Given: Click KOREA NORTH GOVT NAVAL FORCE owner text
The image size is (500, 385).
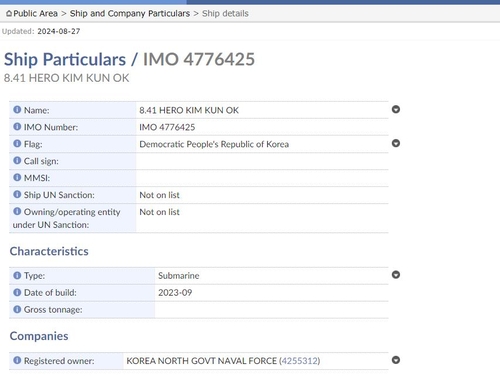Looking at the screenshot, I should pos(201,361).
